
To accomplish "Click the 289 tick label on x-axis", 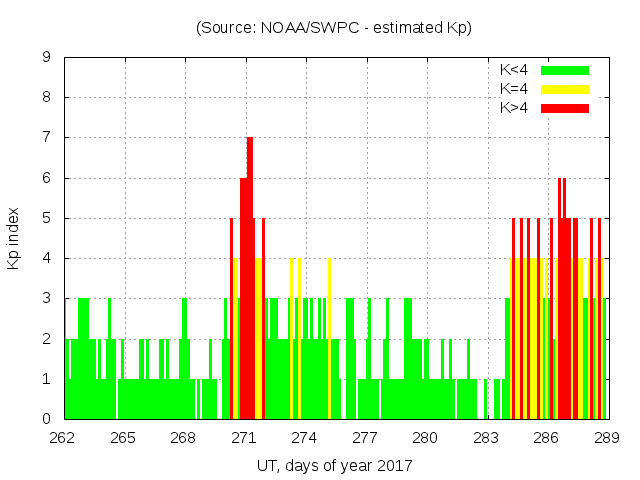I will tap(606, 437).
